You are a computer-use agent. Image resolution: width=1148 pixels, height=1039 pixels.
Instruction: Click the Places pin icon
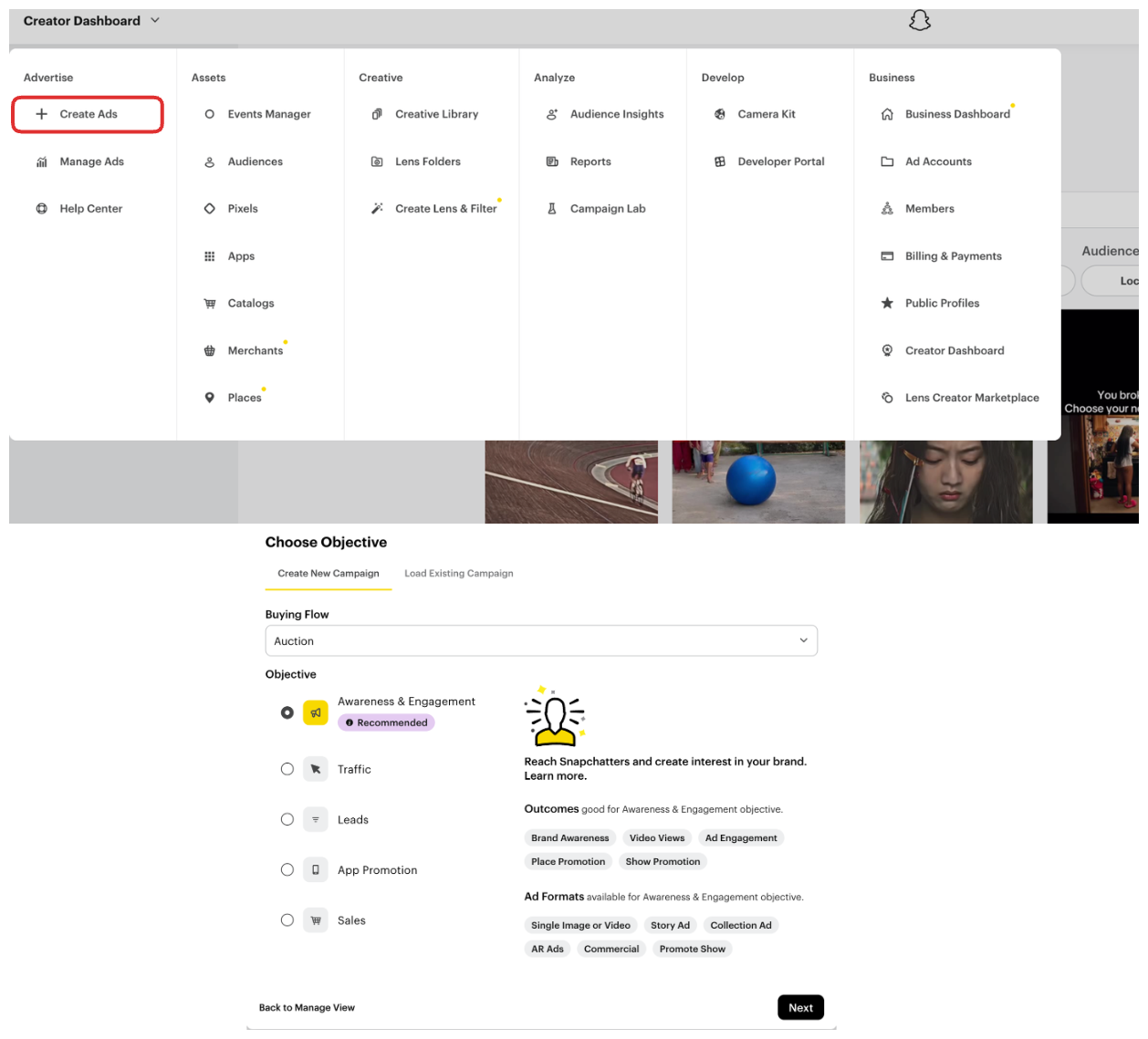click(x=209, y=398)
